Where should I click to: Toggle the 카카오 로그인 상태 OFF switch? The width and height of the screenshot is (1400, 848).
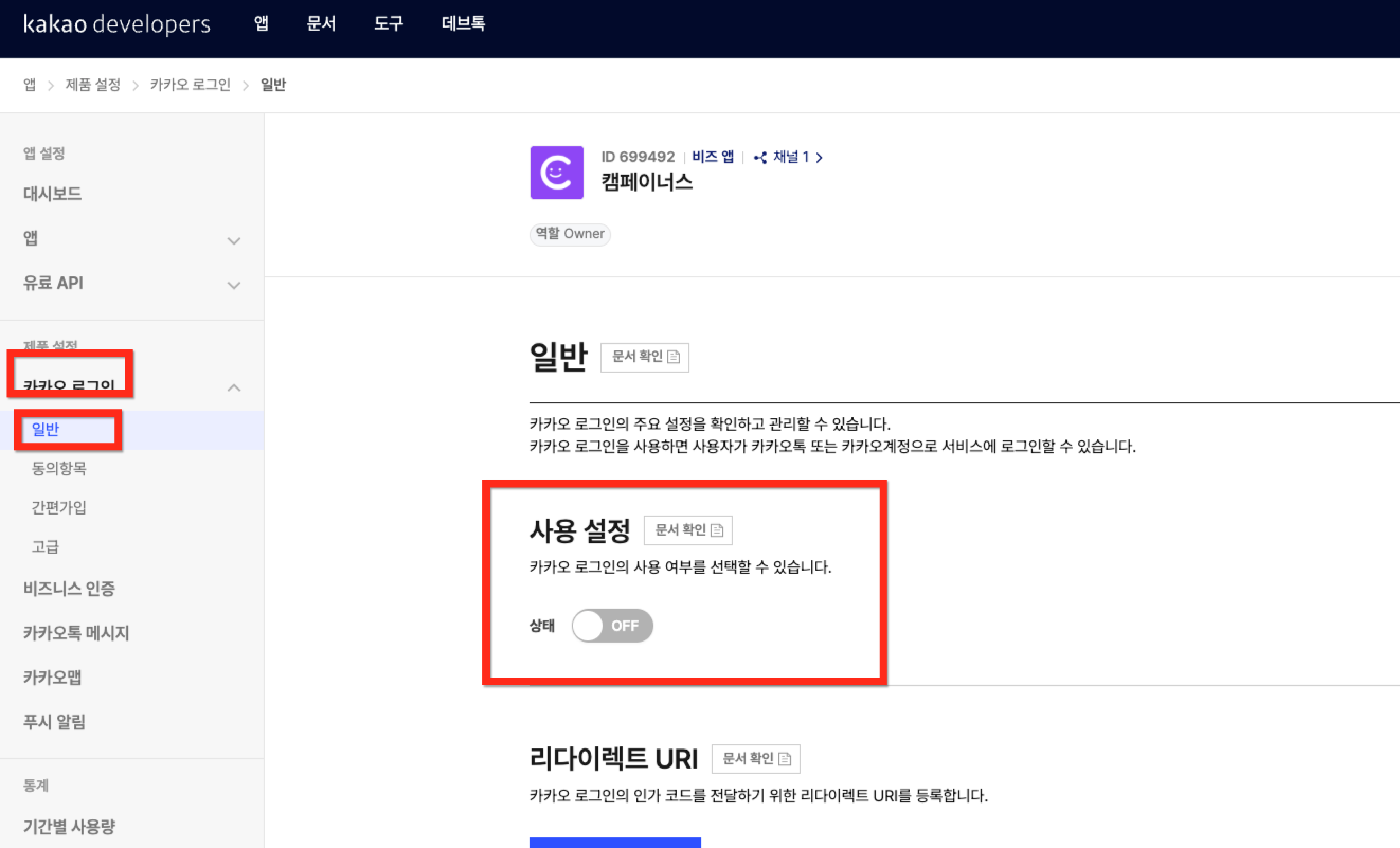(612, 625)
